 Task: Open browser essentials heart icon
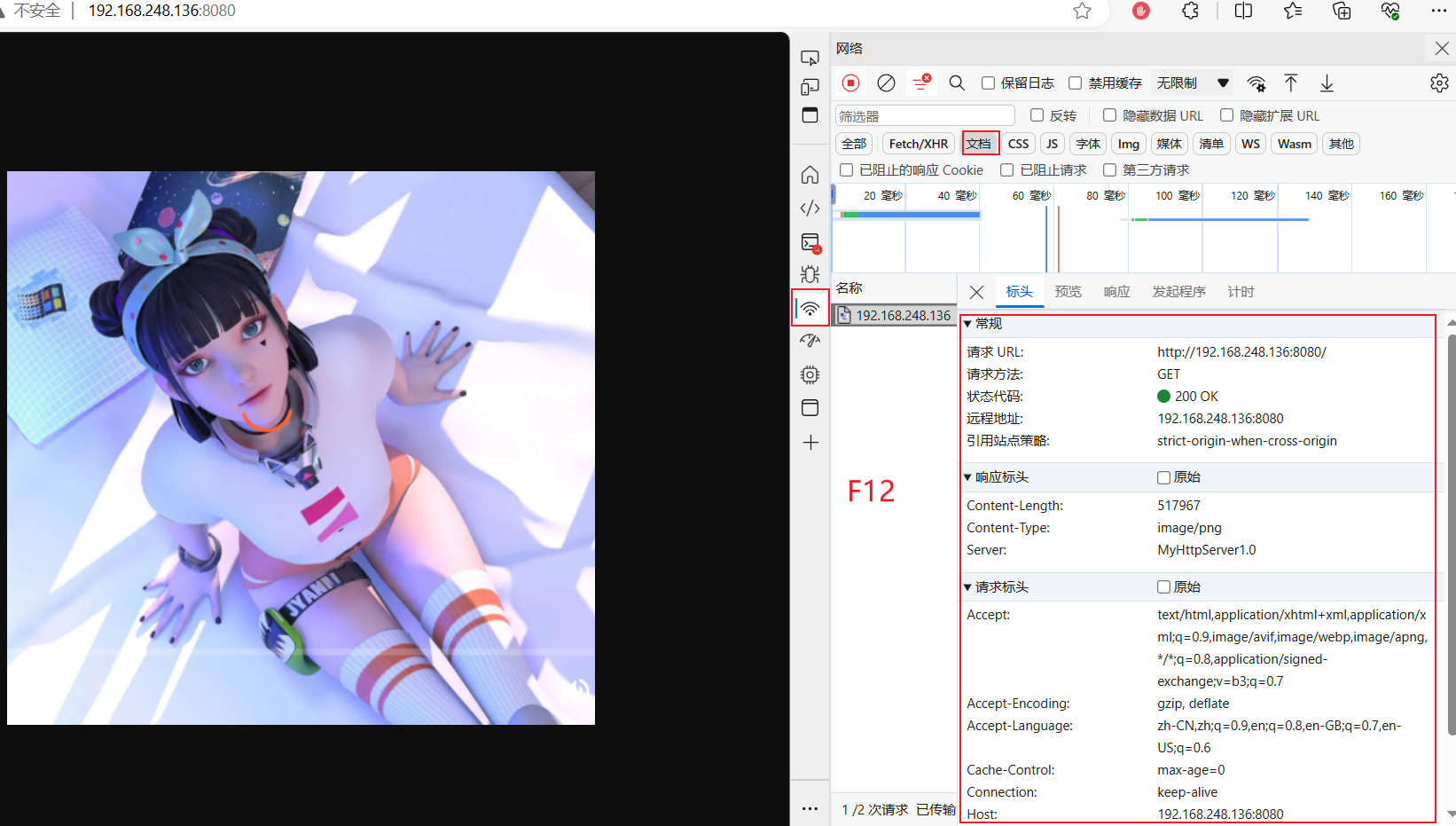click(x=1390, y=11)
